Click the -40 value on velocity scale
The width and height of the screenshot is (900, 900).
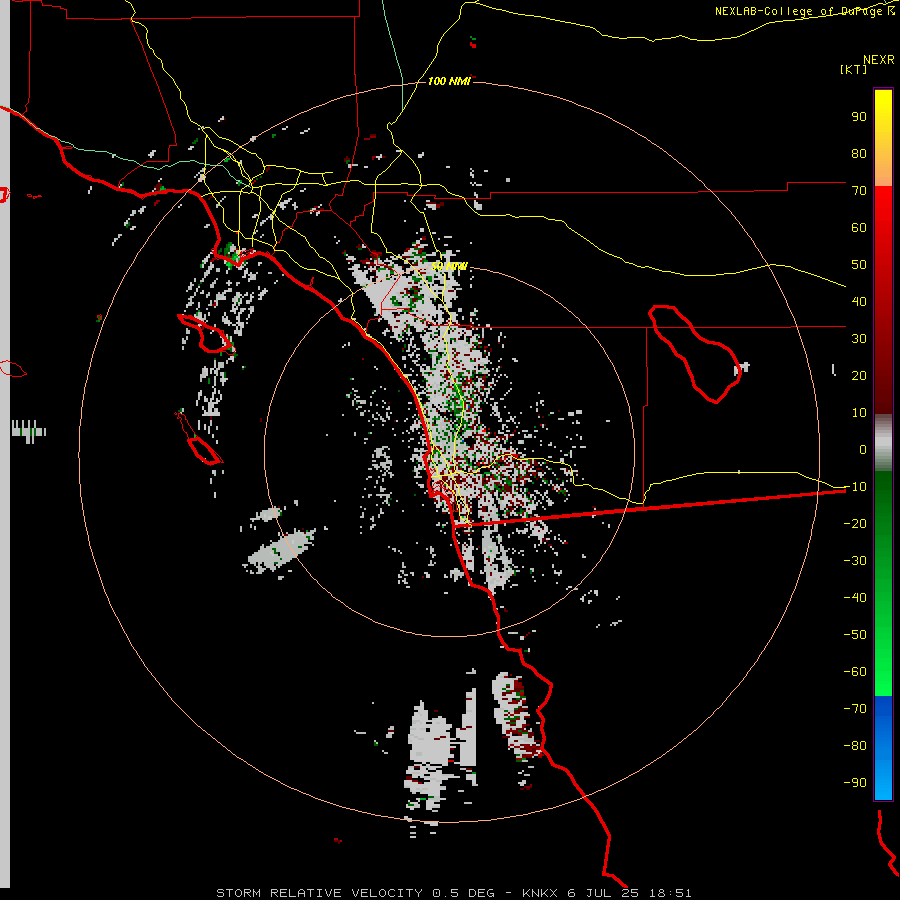point(855,598)
